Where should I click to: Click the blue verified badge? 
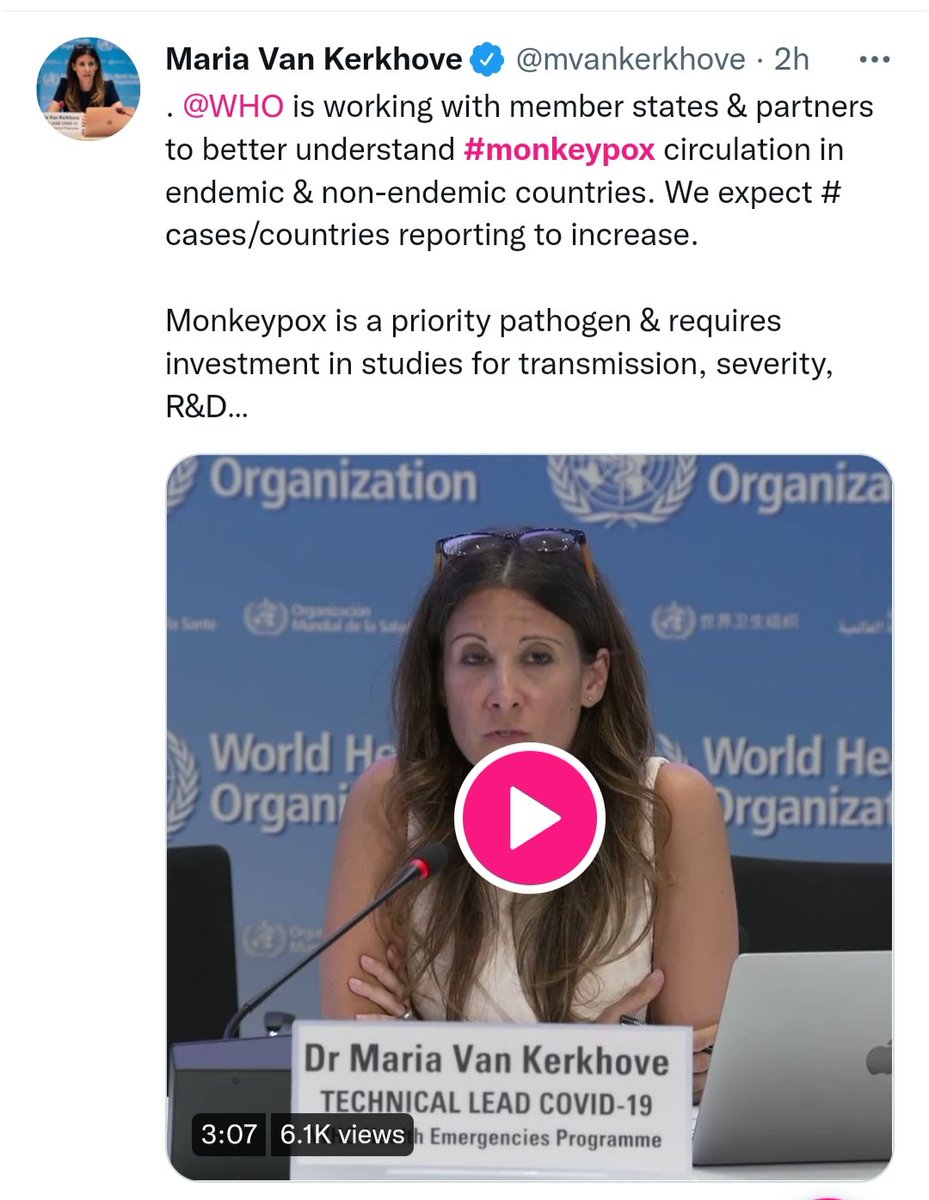tap(487, 60)
